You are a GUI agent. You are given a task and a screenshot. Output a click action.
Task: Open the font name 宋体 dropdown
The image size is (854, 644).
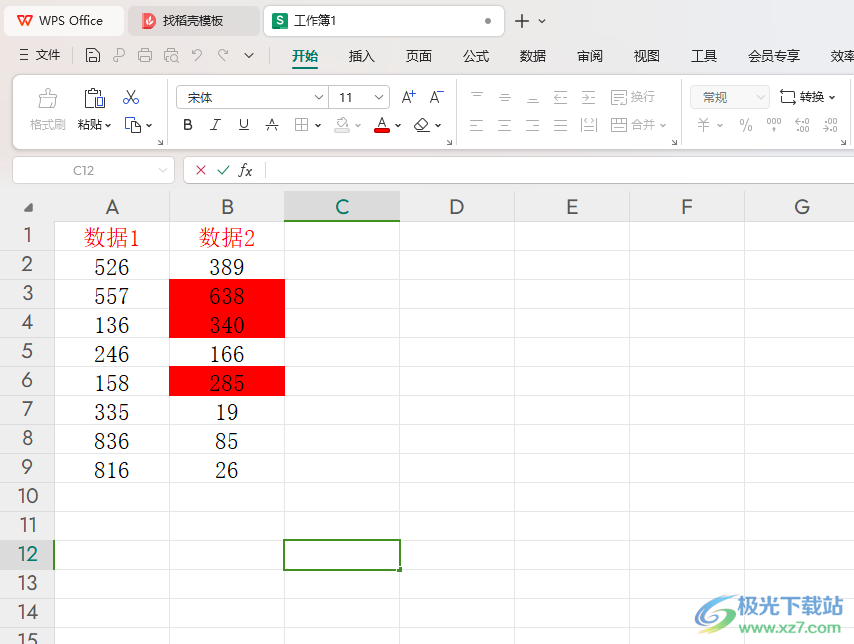click(319, 98)
